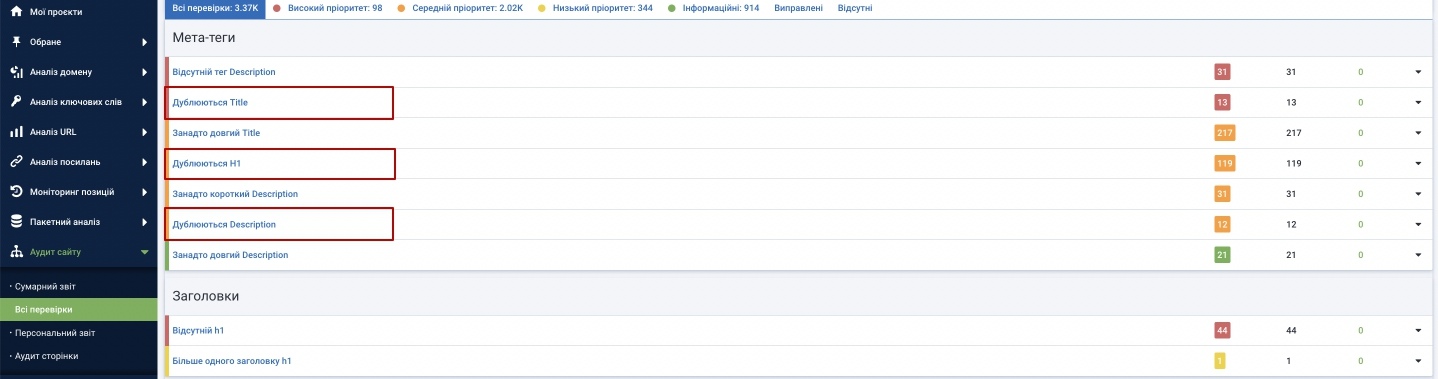This screenshot has height=379, width=1438.
Task: Click the plain 119 count in Дублюються H1 row
Action: point(1293,163)
